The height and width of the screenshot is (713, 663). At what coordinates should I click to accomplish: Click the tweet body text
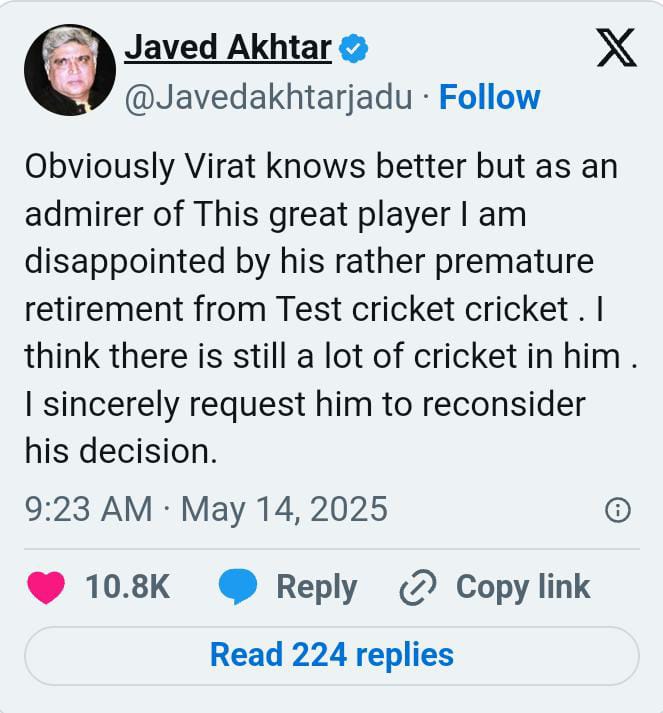(320, 309)
